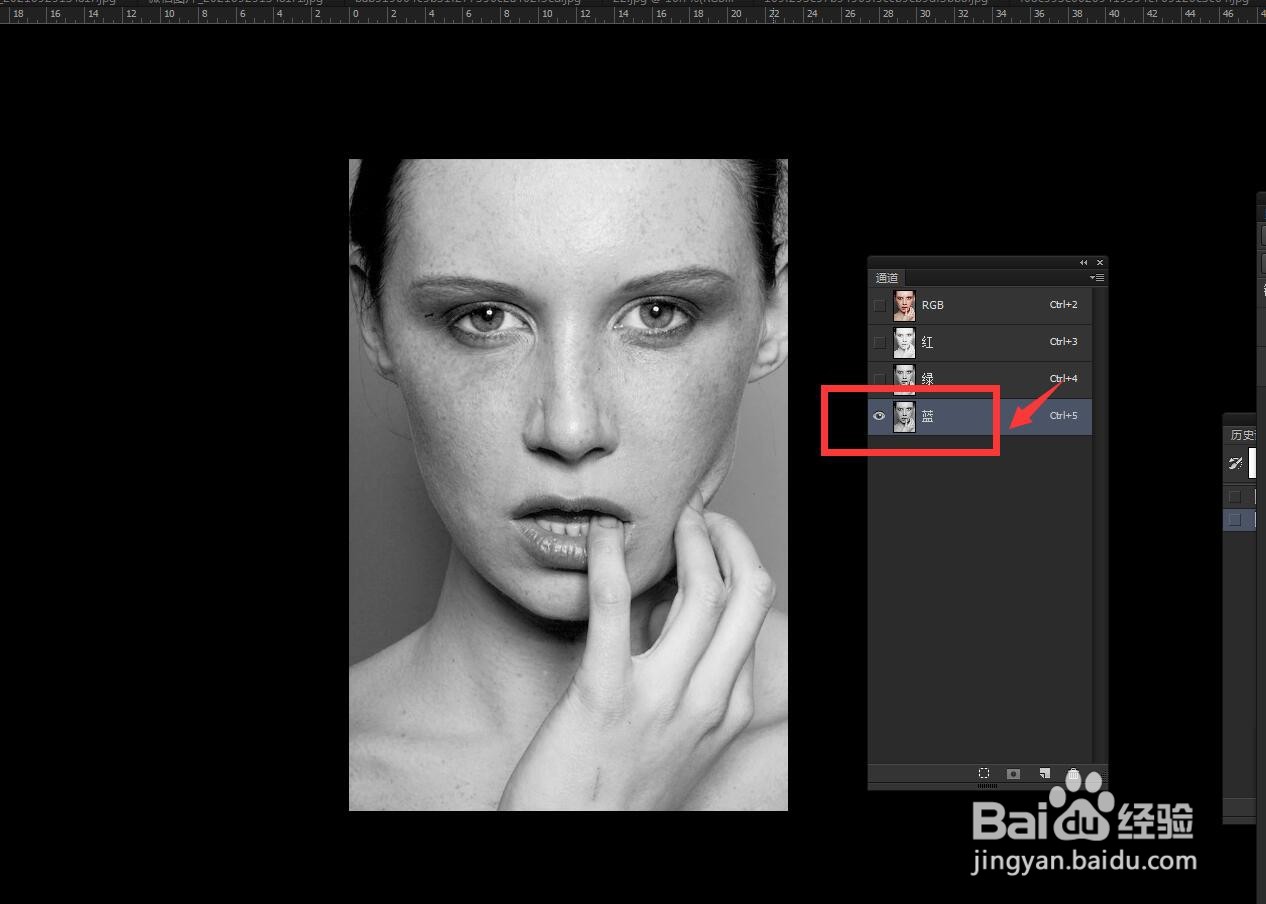Click the Ctrl+3 shortcut label
Viewport: 1266px width, 904px height.
[x=1063, y=342]
